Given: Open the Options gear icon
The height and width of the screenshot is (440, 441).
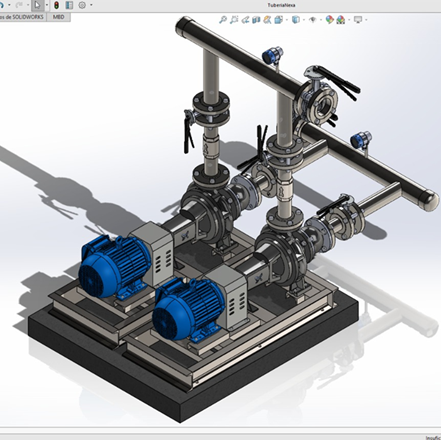Looking at the screenshot, I should (x=82, y=5).
